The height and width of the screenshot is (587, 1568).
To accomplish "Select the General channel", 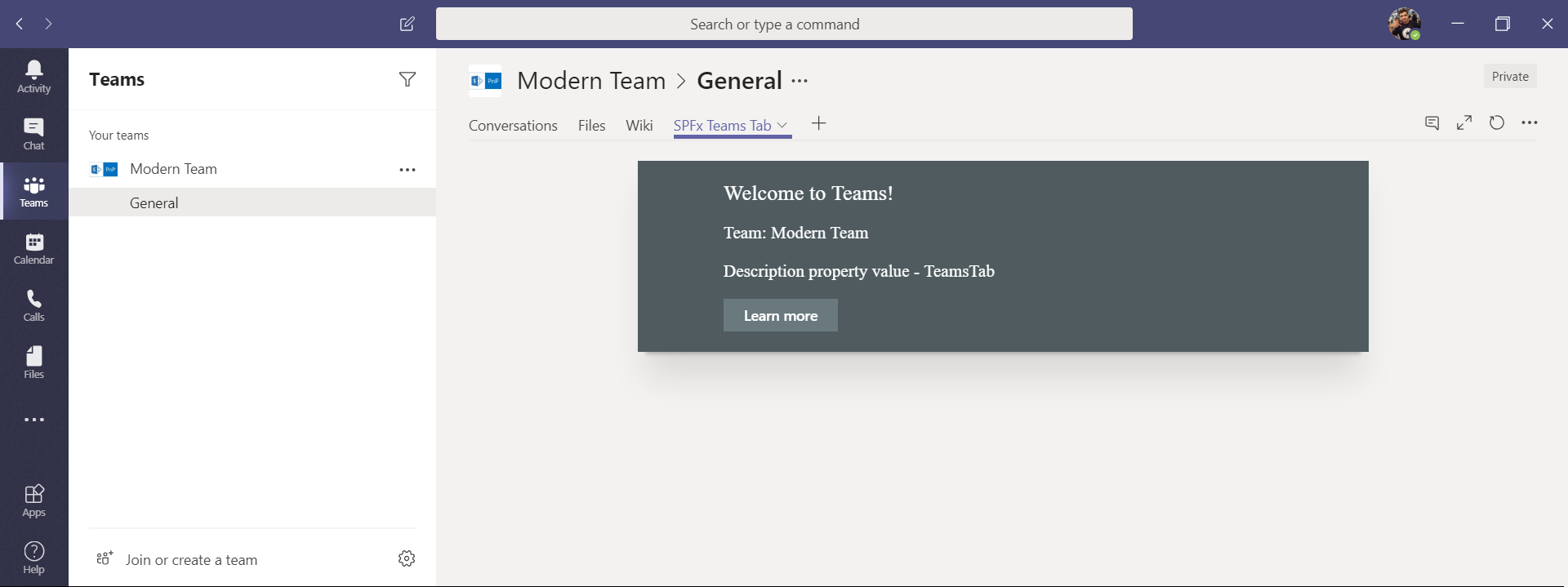I will (x=252, y=202).
